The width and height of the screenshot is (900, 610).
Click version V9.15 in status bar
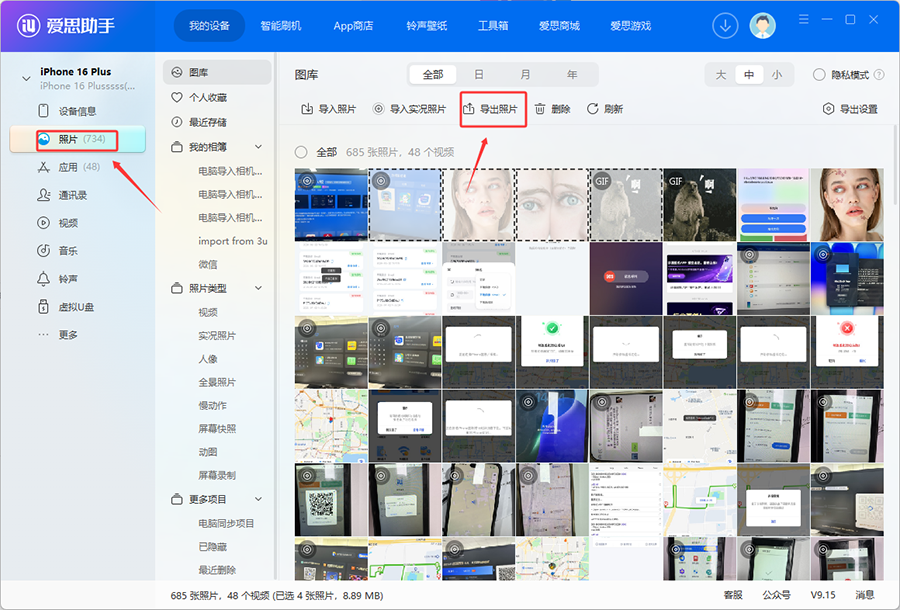pos(823,595)
